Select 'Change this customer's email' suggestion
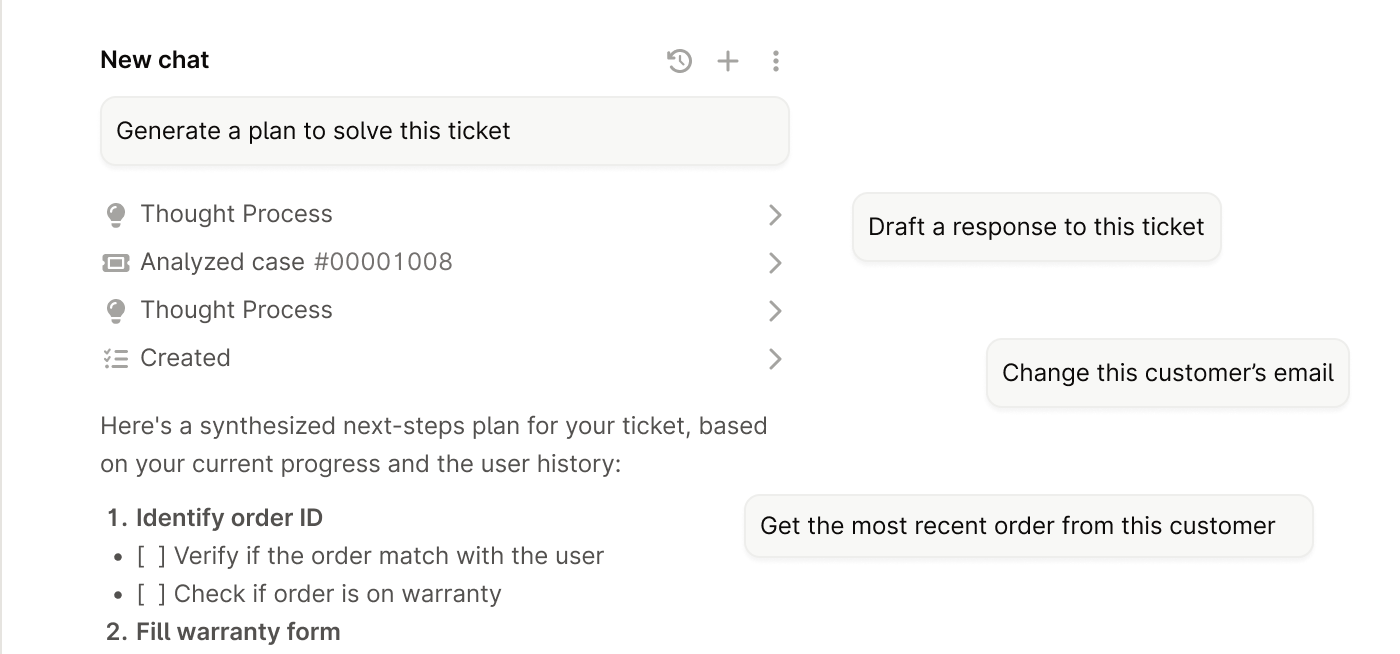 pos(1167,373)
